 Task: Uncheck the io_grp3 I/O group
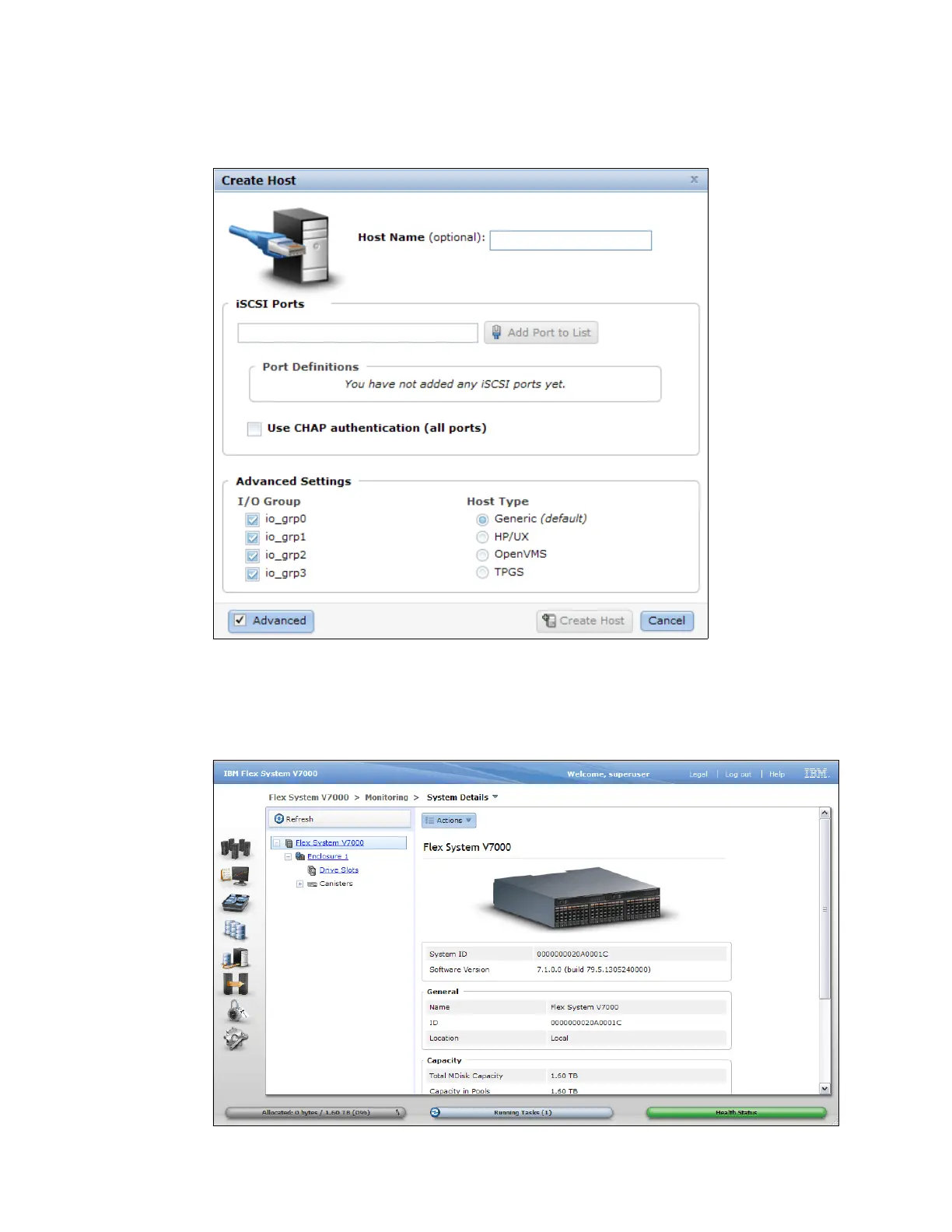coord(253,574)
